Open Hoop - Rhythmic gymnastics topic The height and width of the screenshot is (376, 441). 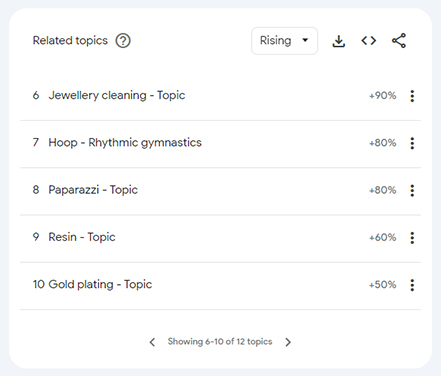[125, 143]
